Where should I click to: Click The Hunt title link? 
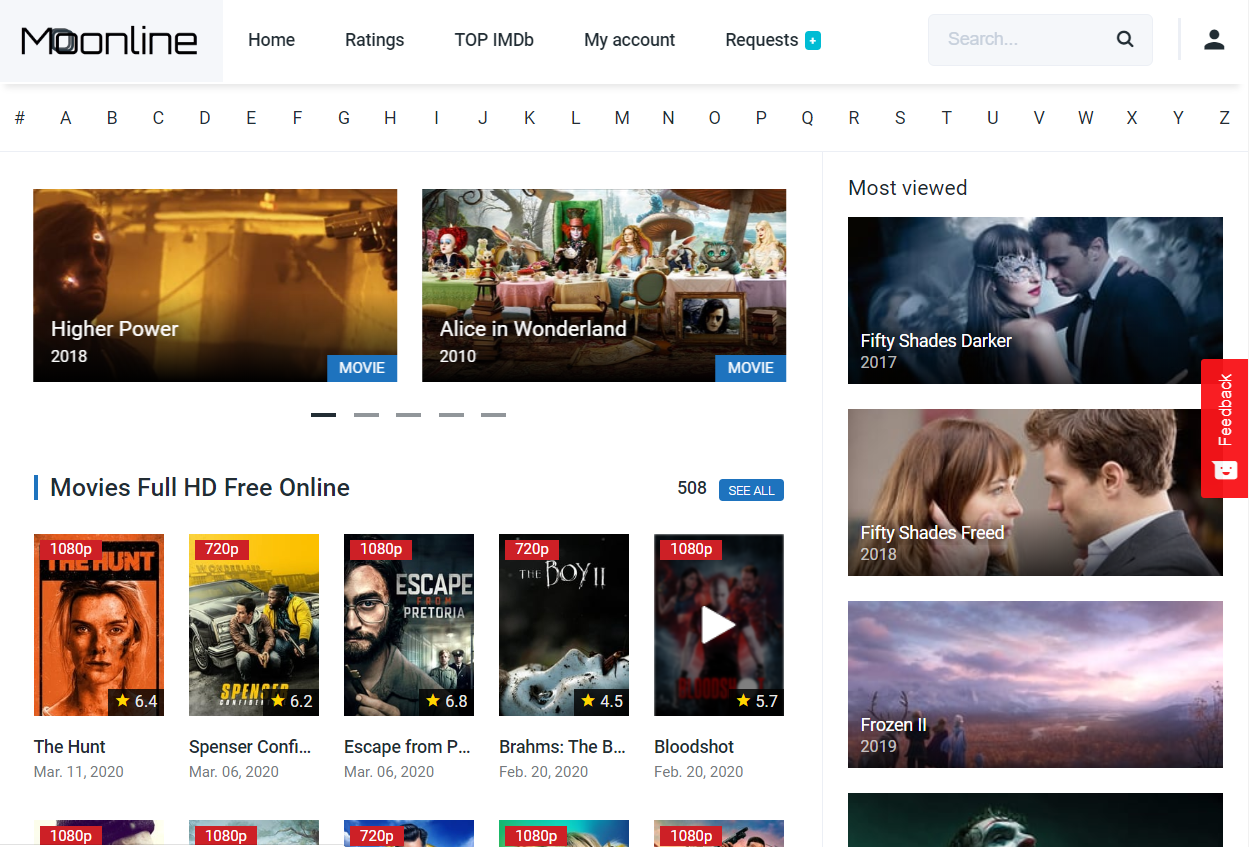click(70, 747)
